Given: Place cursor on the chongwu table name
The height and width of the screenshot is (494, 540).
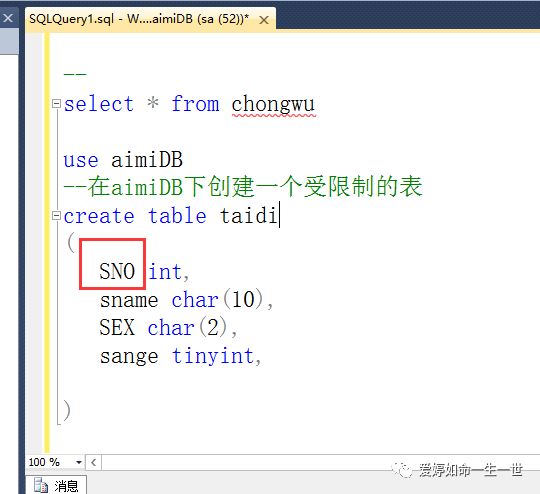Looking at the screenshot, I should 273,104.
